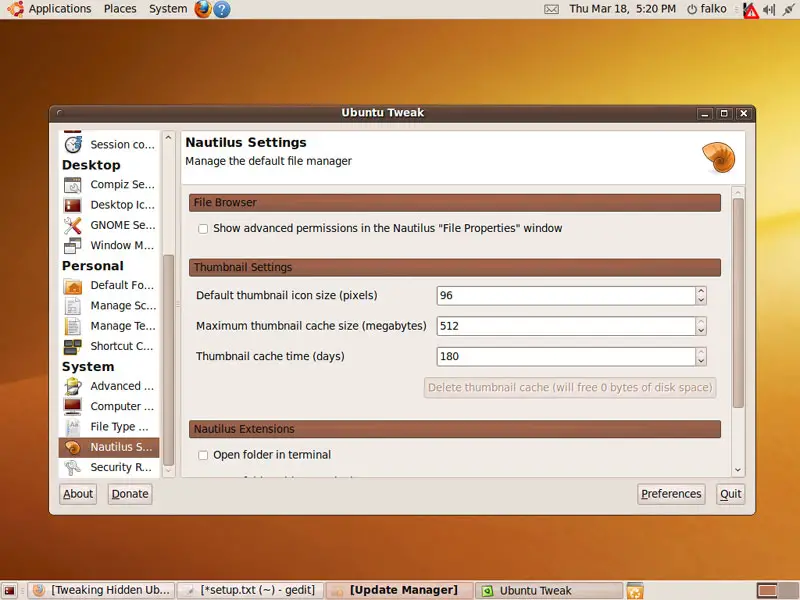The height and width of the screenshot is (600, 800).
Task: Click the date and time clock in top panel
Action: pos(622,9)
